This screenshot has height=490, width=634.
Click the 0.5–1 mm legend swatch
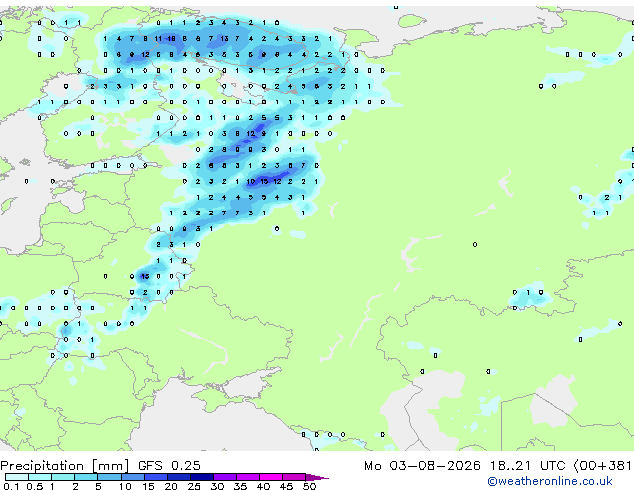tap(40, 477)
